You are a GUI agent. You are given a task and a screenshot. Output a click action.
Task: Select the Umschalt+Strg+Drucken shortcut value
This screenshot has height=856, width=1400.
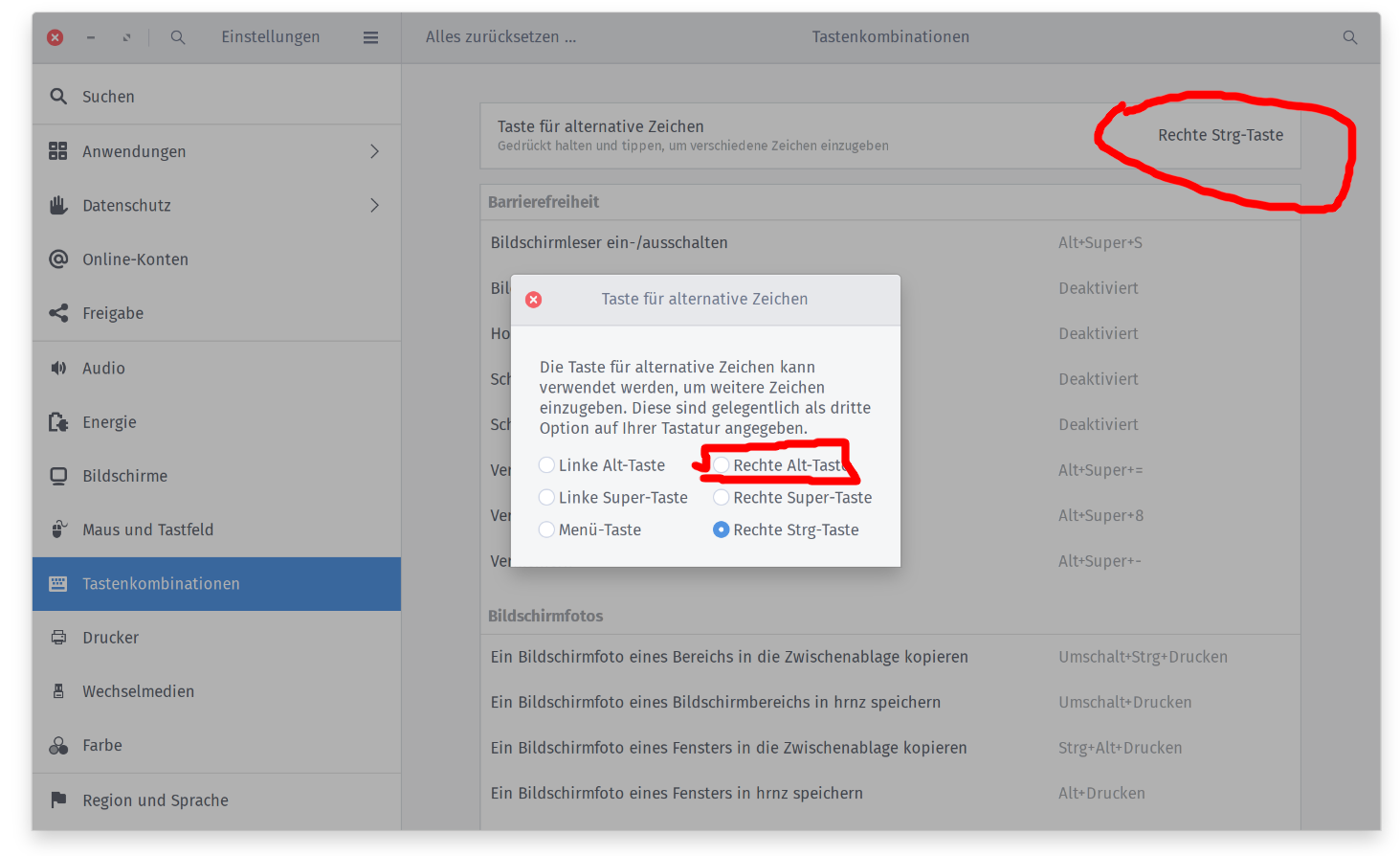tap(1143, 657)
